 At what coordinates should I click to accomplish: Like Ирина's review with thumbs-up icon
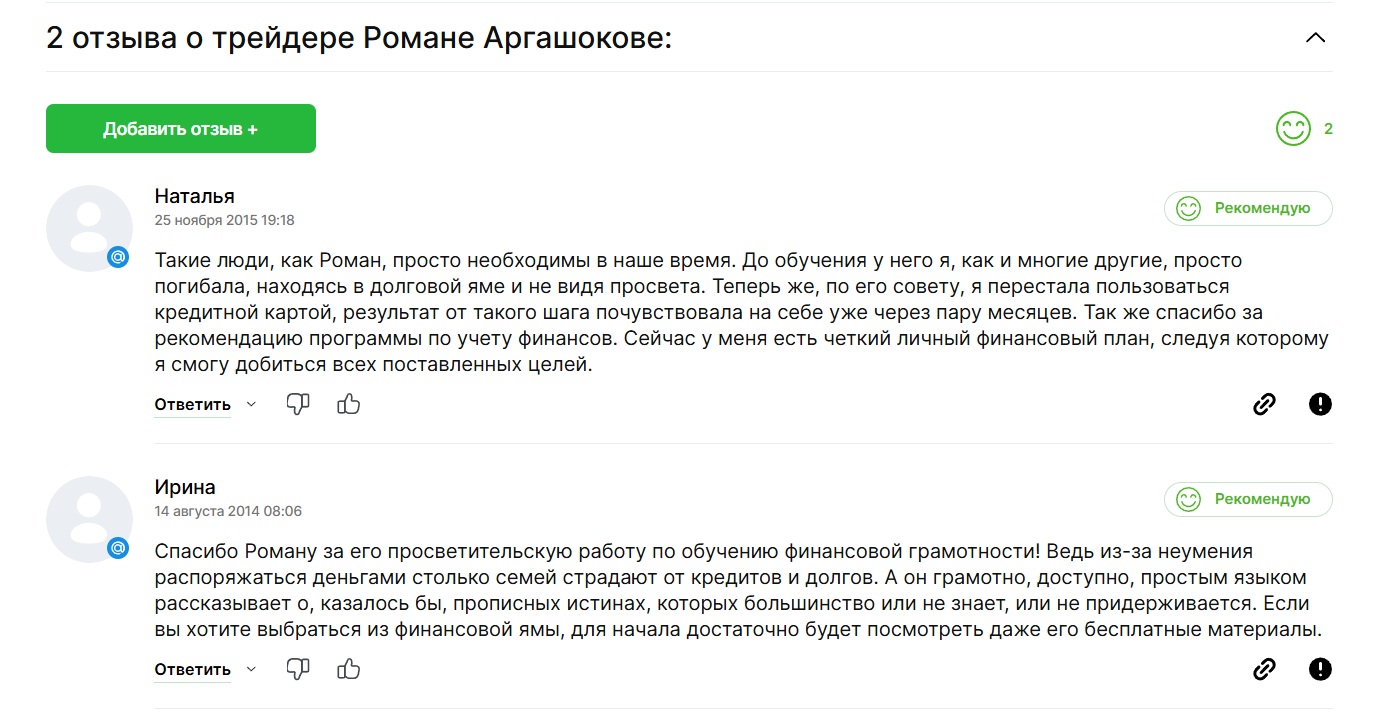click(x=348, y=669)
